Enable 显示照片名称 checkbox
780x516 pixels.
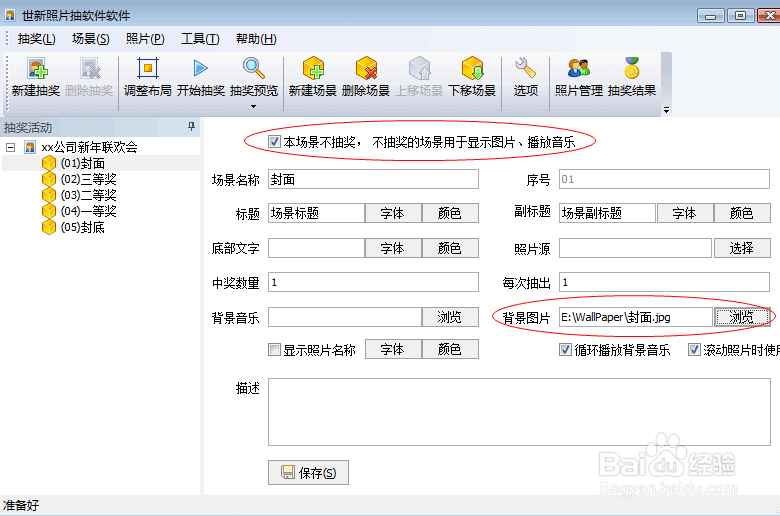click(x=274, y=350)
